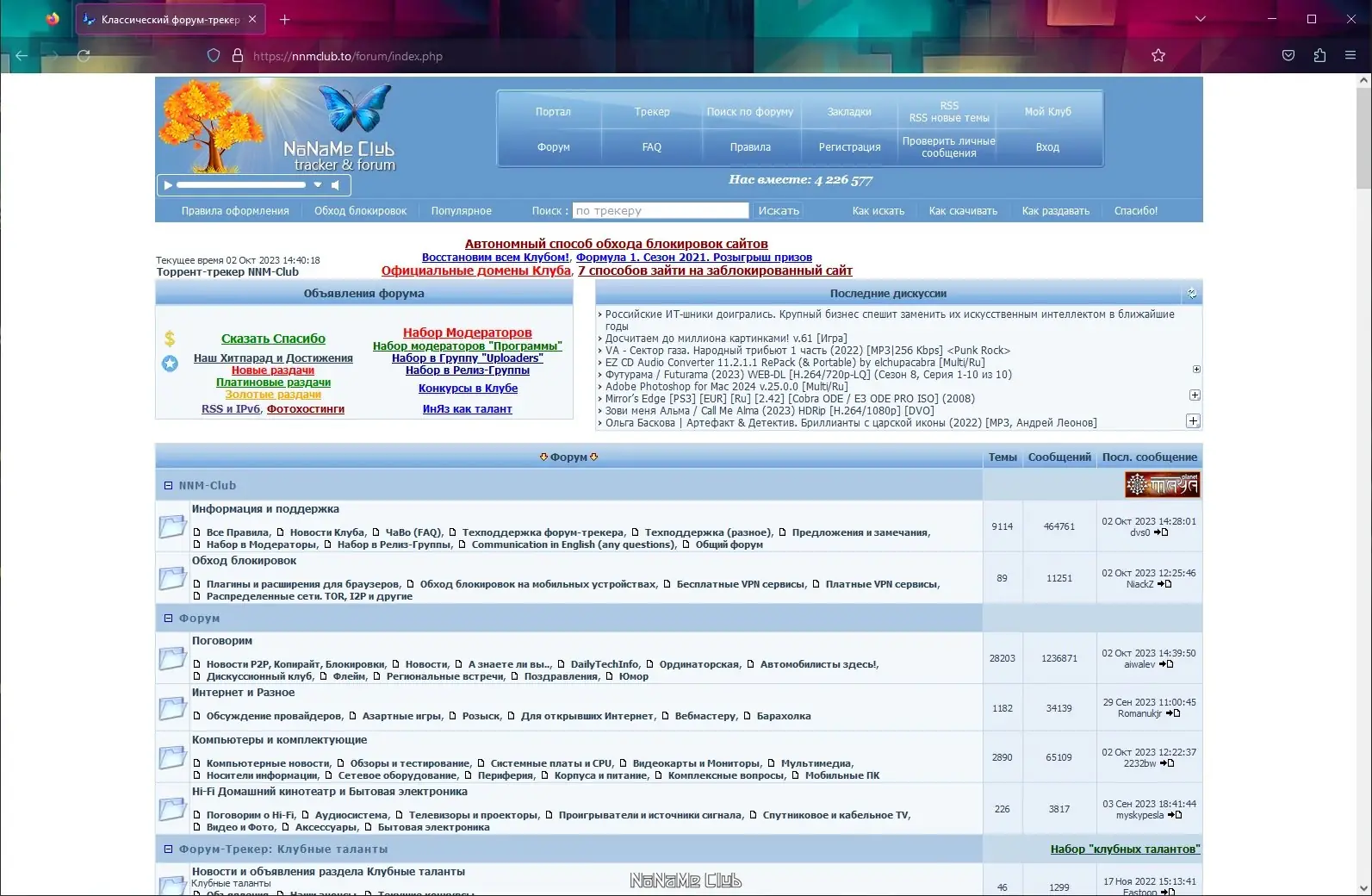Open the Портал menu item
This screenshot has height=896, width=1372.
pos(553,112)
